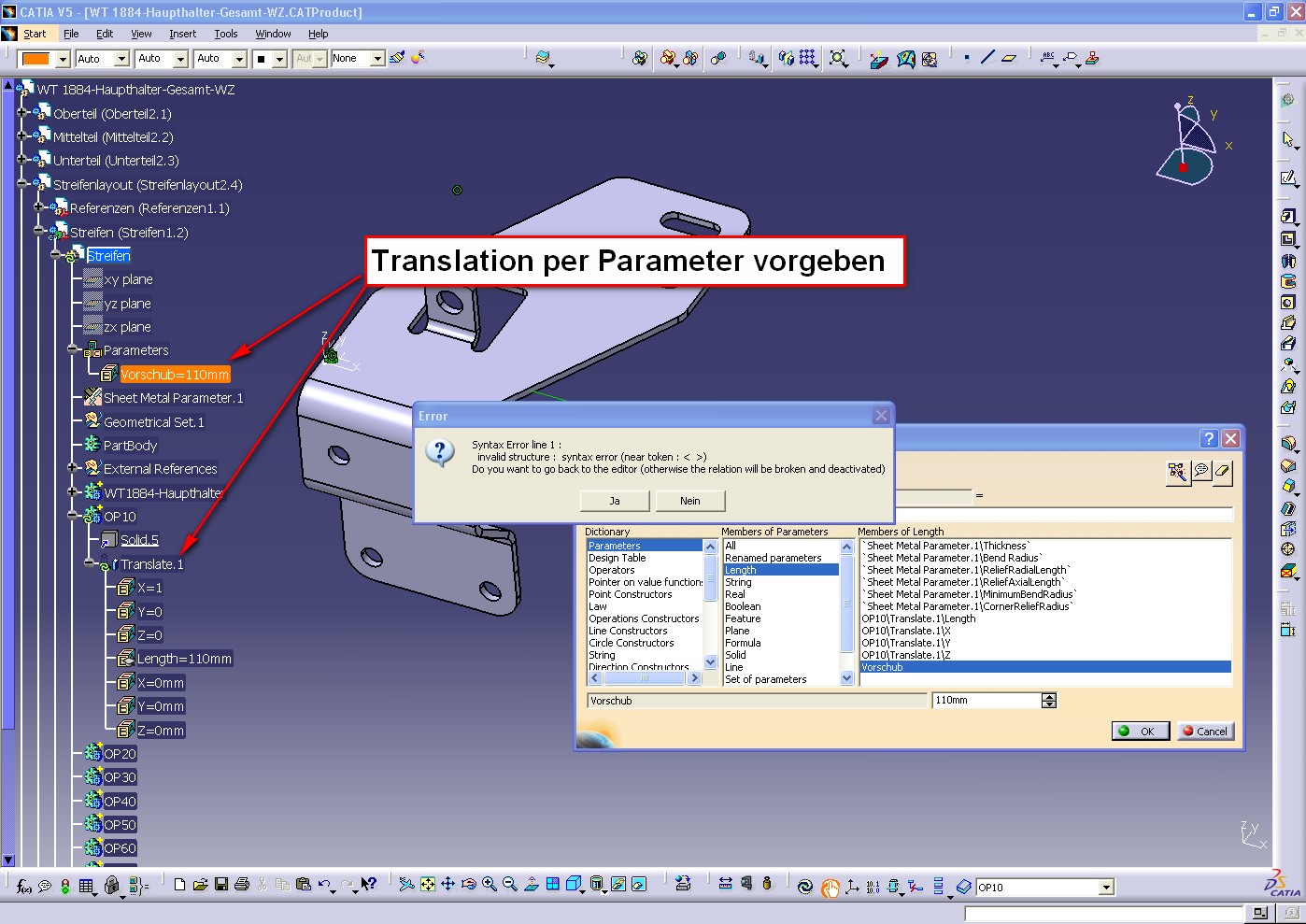Image resolution: width=1306 pixels, height=924 pixels.
Task: Open the Grid tool in top toolbar
Action: click(x=808, y=58)
